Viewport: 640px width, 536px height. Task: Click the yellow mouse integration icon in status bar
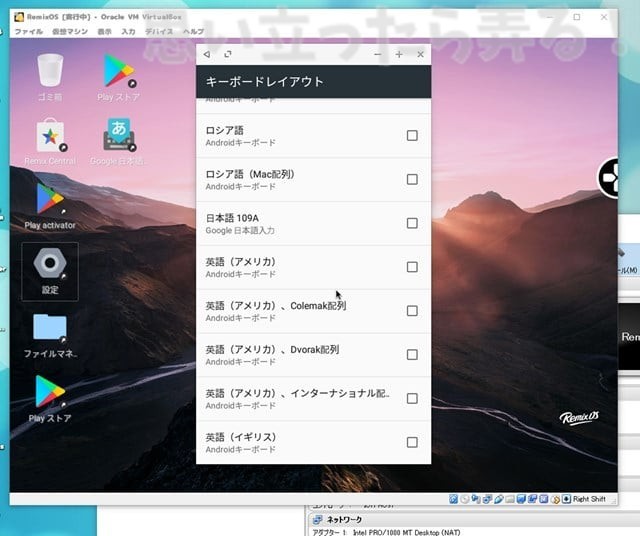[556, 499]
